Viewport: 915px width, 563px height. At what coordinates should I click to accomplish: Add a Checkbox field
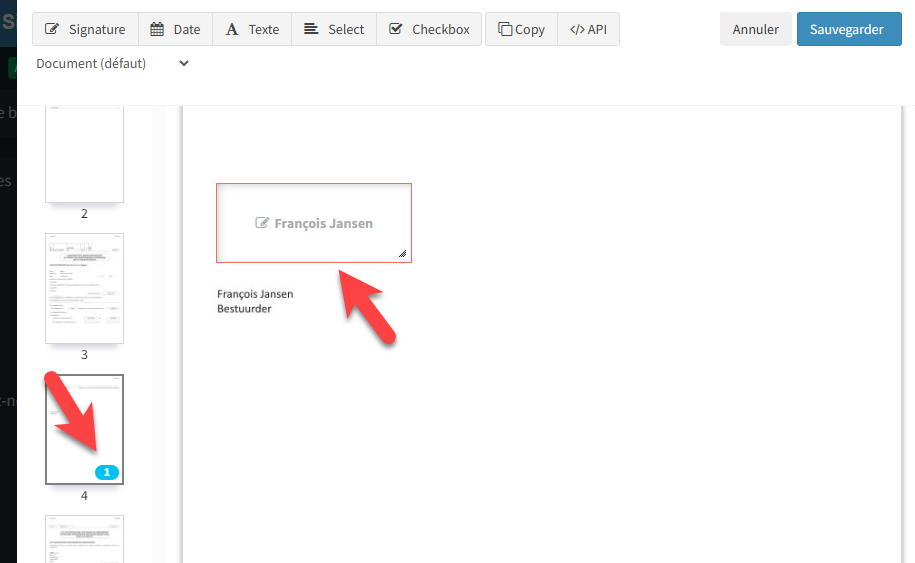tap(429, 29)
